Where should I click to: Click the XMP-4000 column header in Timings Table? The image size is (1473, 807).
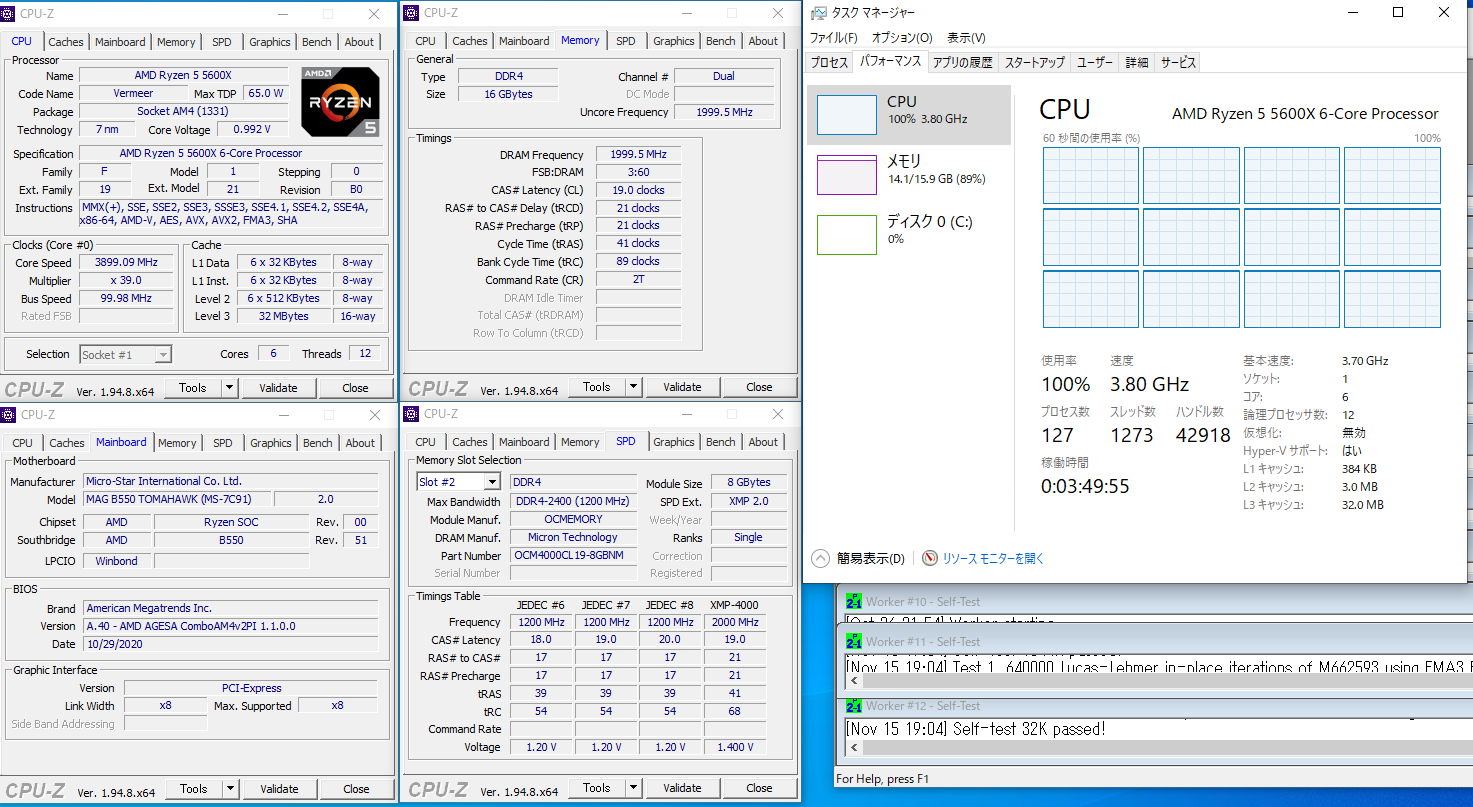click(x=735, y=605)
